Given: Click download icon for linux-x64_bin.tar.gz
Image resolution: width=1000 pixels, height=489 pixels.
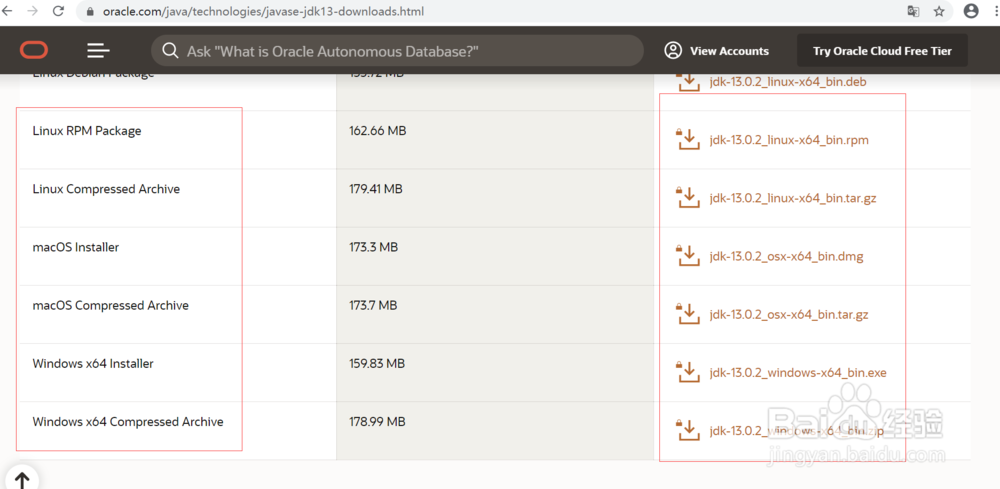Looking at the screenshot, I should [x=688, y=198].
